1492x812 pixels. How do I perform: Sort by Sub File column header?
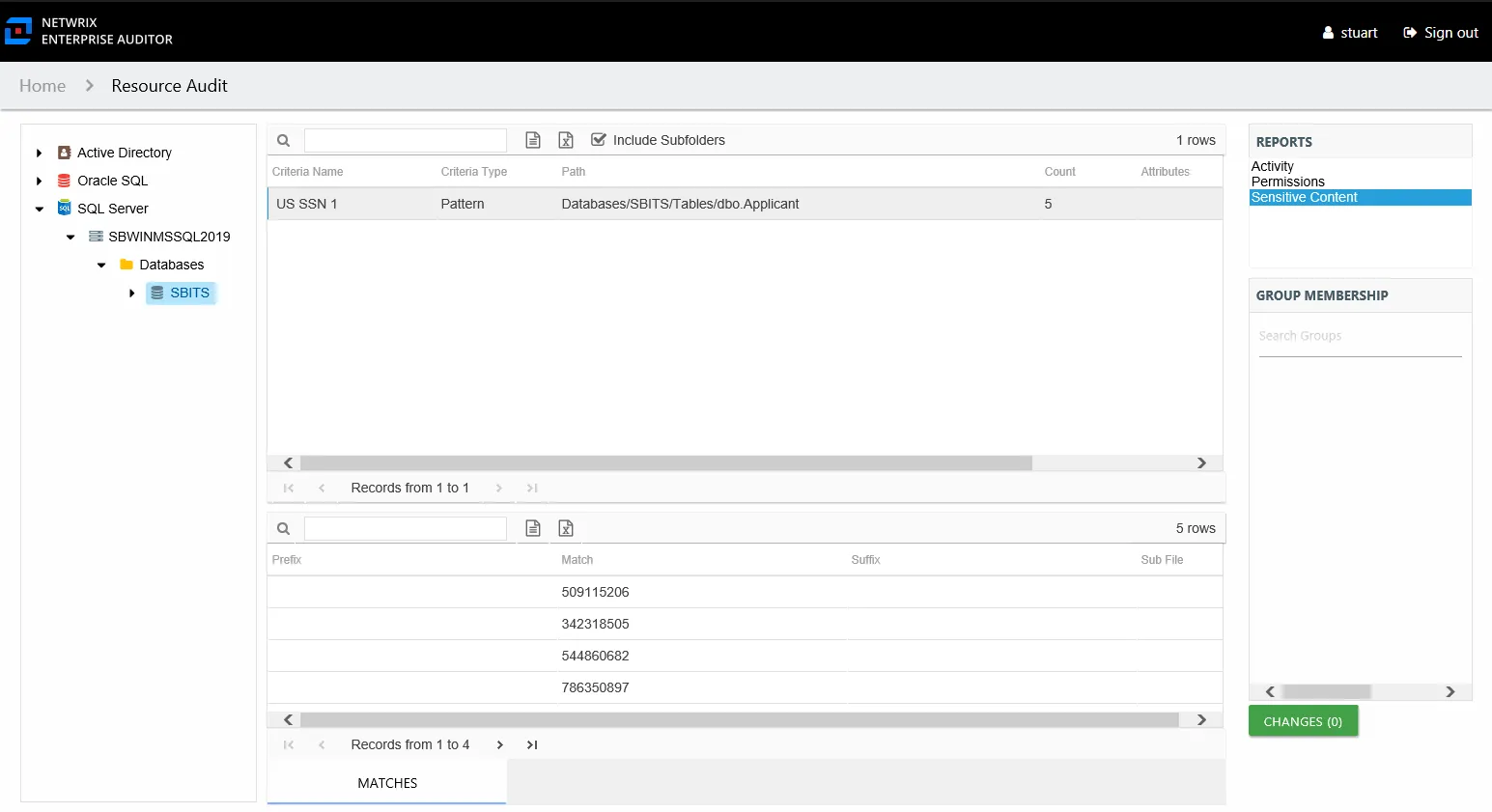pos(1162,560)
